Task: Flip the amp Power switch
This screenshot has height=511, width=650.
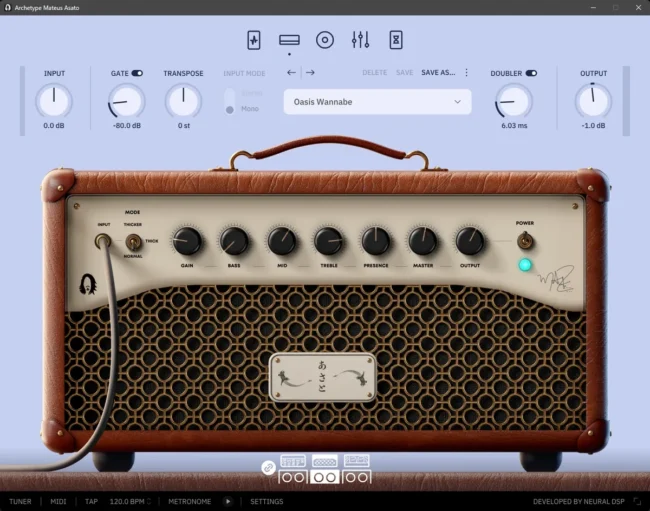Action: [525, 240]
